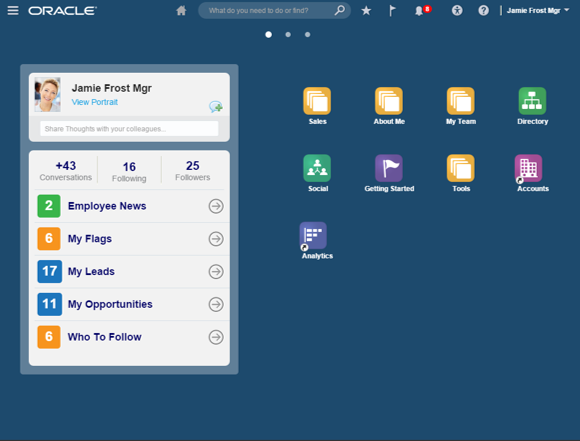The image size is (580, 441).
Task: Open the My Flags item
Action: (x=90, y=239)
